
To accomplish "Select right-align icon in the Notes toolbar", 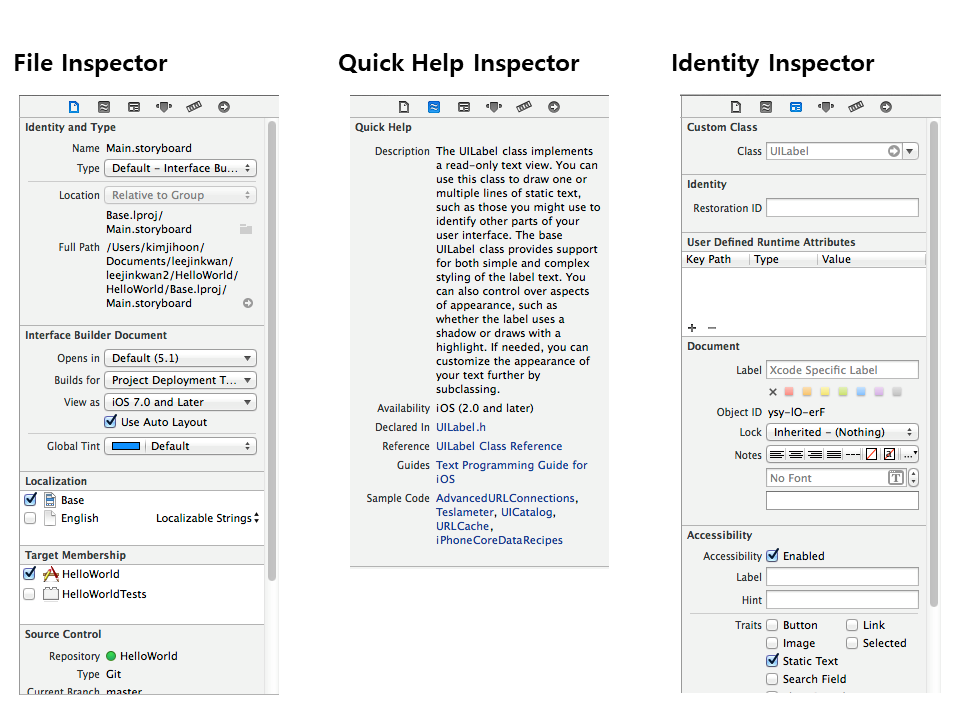I will tap(815, 455).
